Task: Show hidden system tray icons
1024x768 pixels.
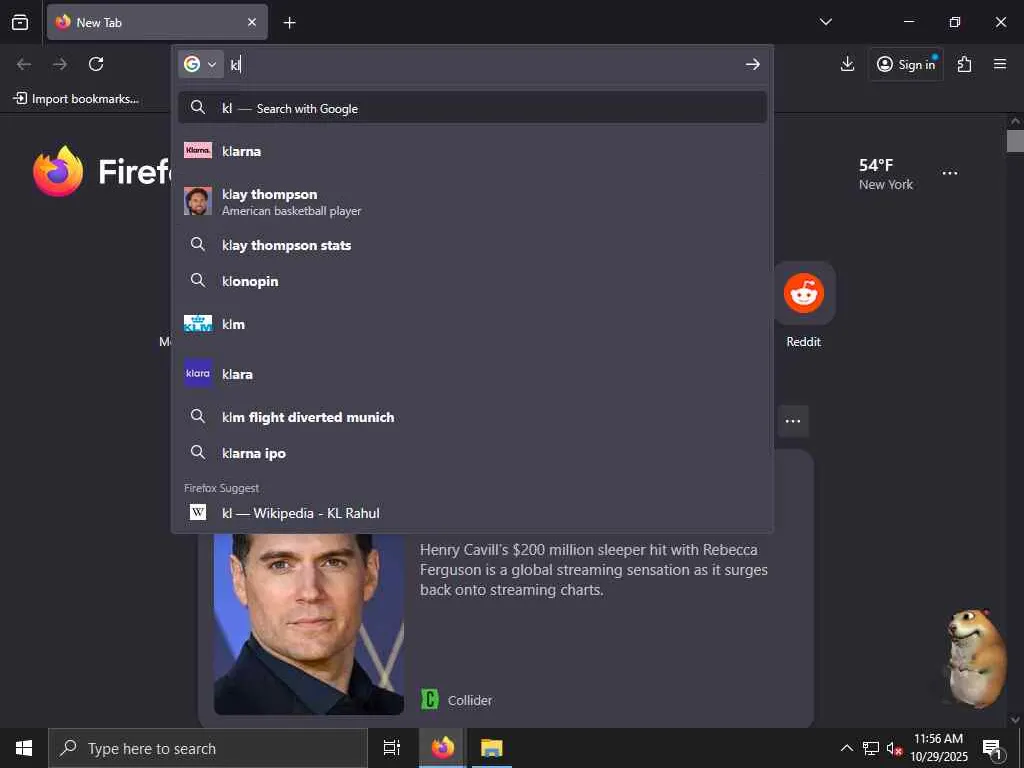Action: [x=846, y=748]
